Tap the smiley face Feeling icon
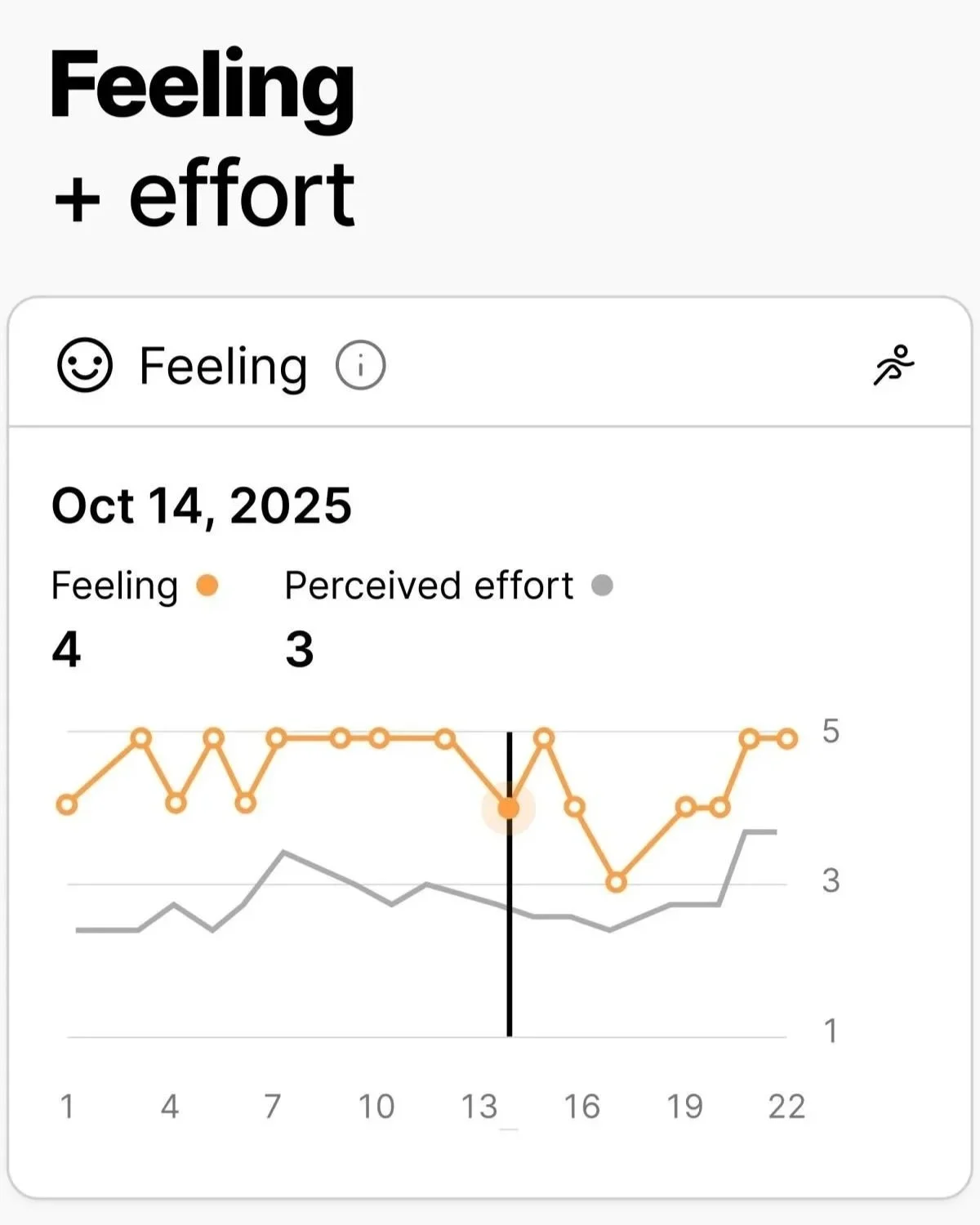Viewport: 980px width, 1225px height. [x=84, y=365]
